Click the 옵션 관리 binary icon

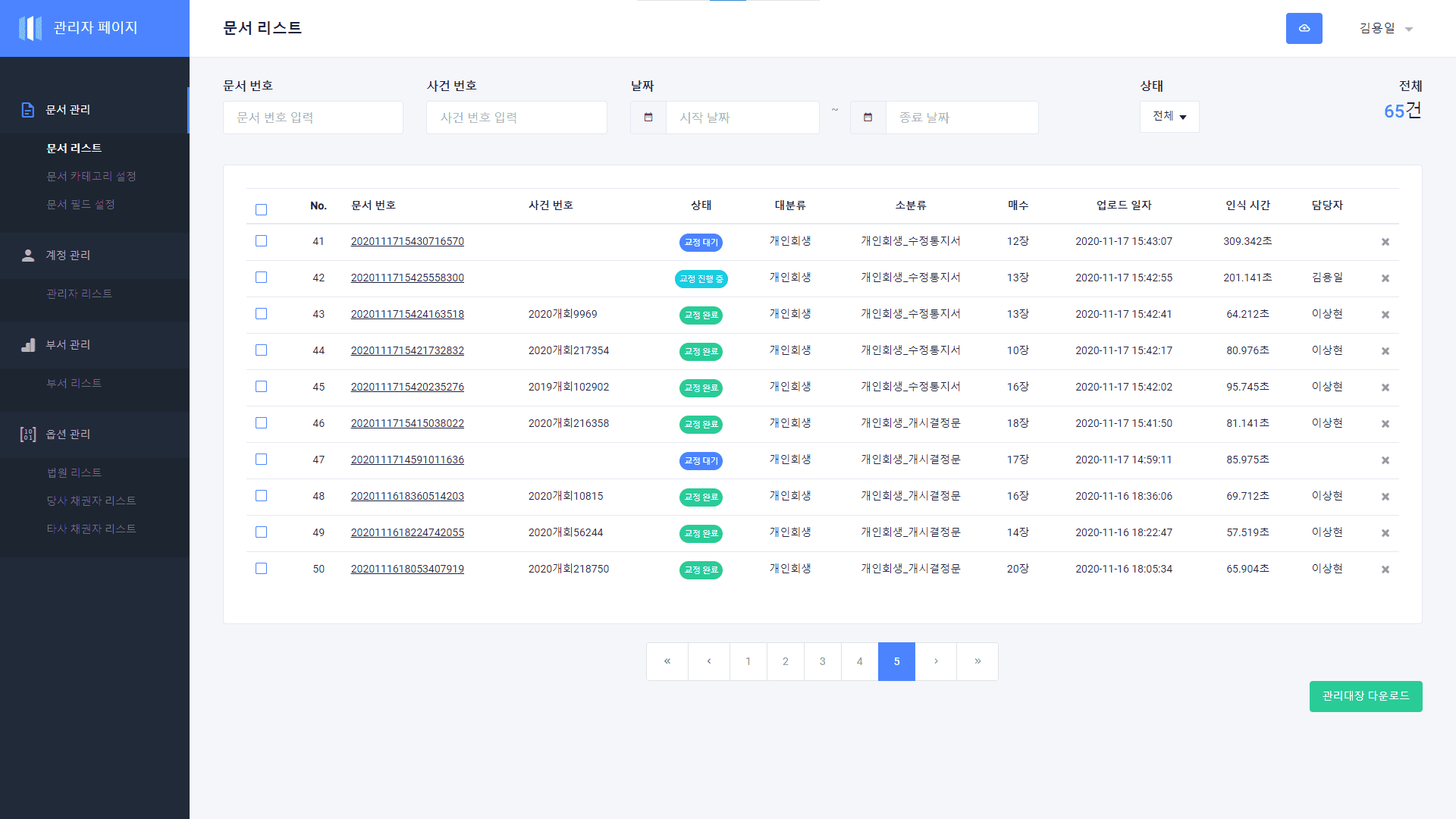28,435
